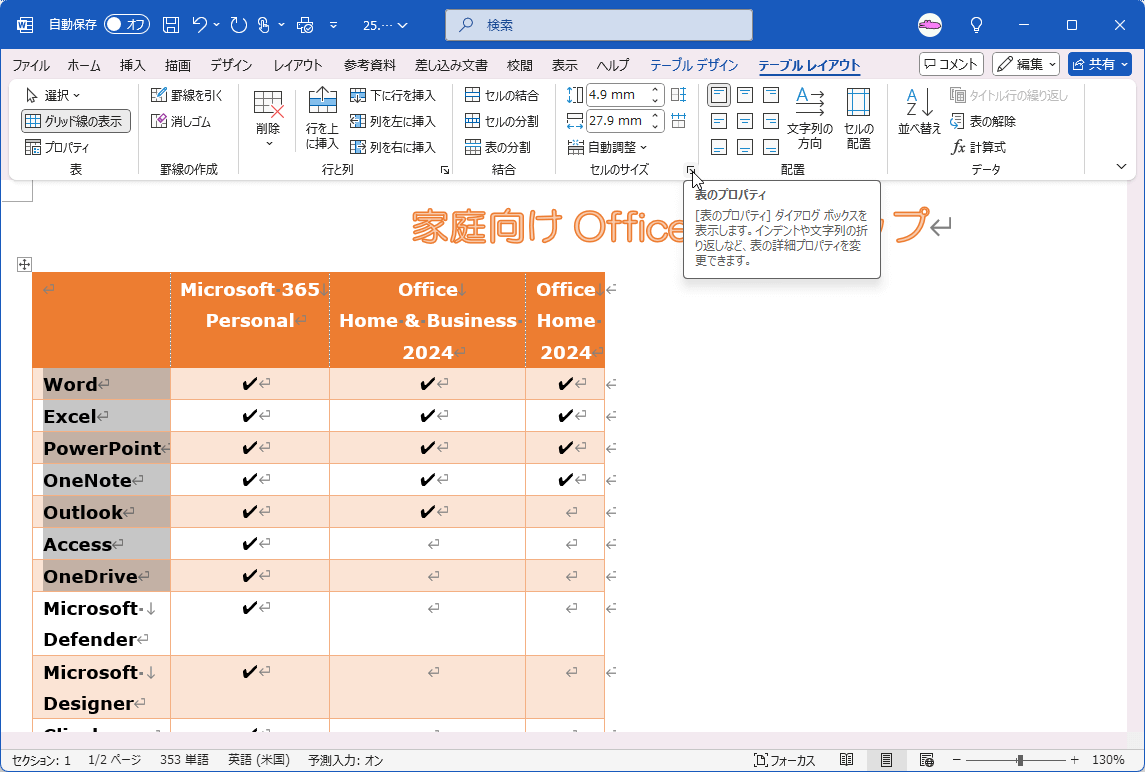Open the ファイル menu
The width and height of the screenshot is (1145, 772).
31,65
